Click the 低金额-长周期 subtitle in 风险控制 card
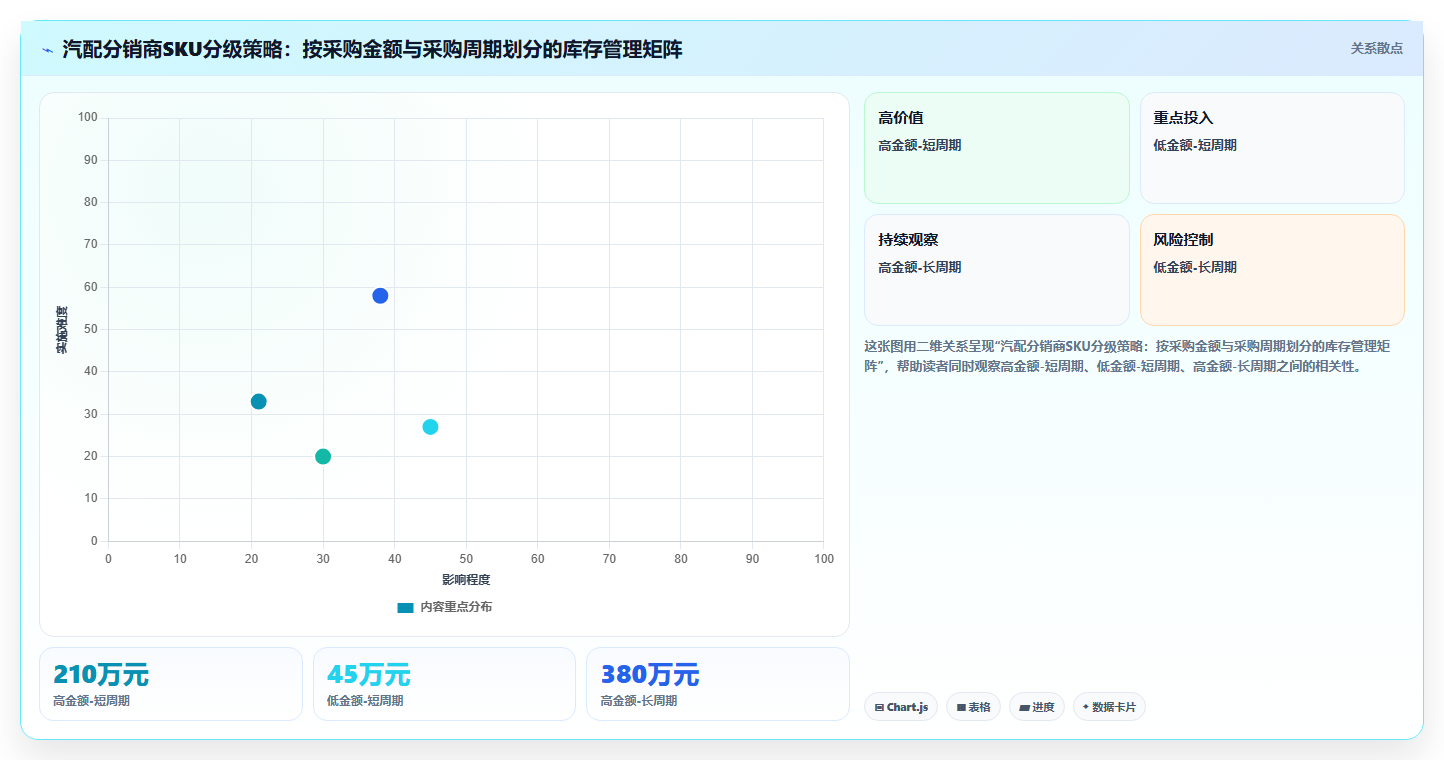The width and height of the screenshot is (1444, 760). coord(1195,268)
